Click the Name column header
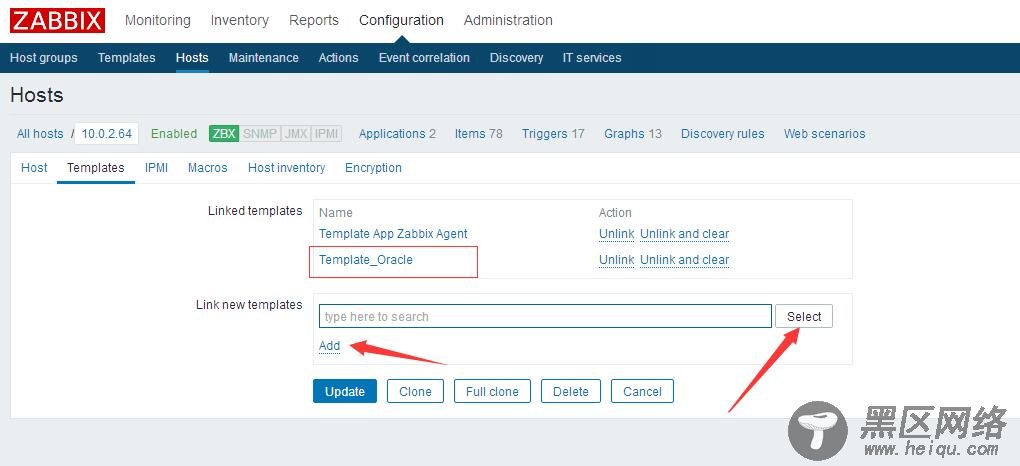The width and height of the screenshot is (1020, 466). point(336,213)
